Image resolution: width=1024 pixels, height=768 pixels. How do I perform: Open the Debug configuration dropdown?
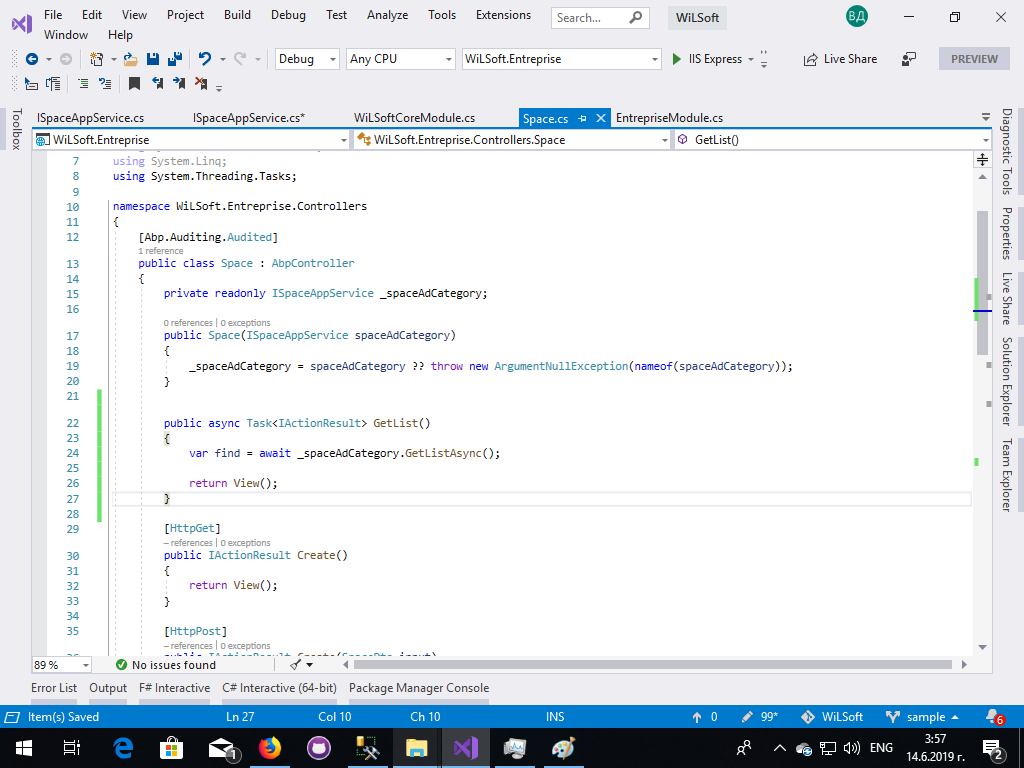pos(307,59)
